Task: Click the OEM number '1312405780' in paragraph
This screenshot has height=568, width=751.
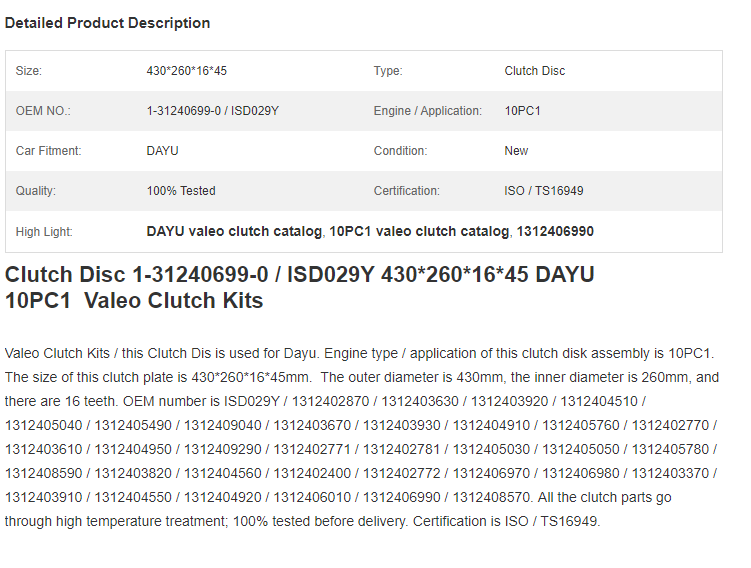Action: pyautogui.click(x=670, y=449)
